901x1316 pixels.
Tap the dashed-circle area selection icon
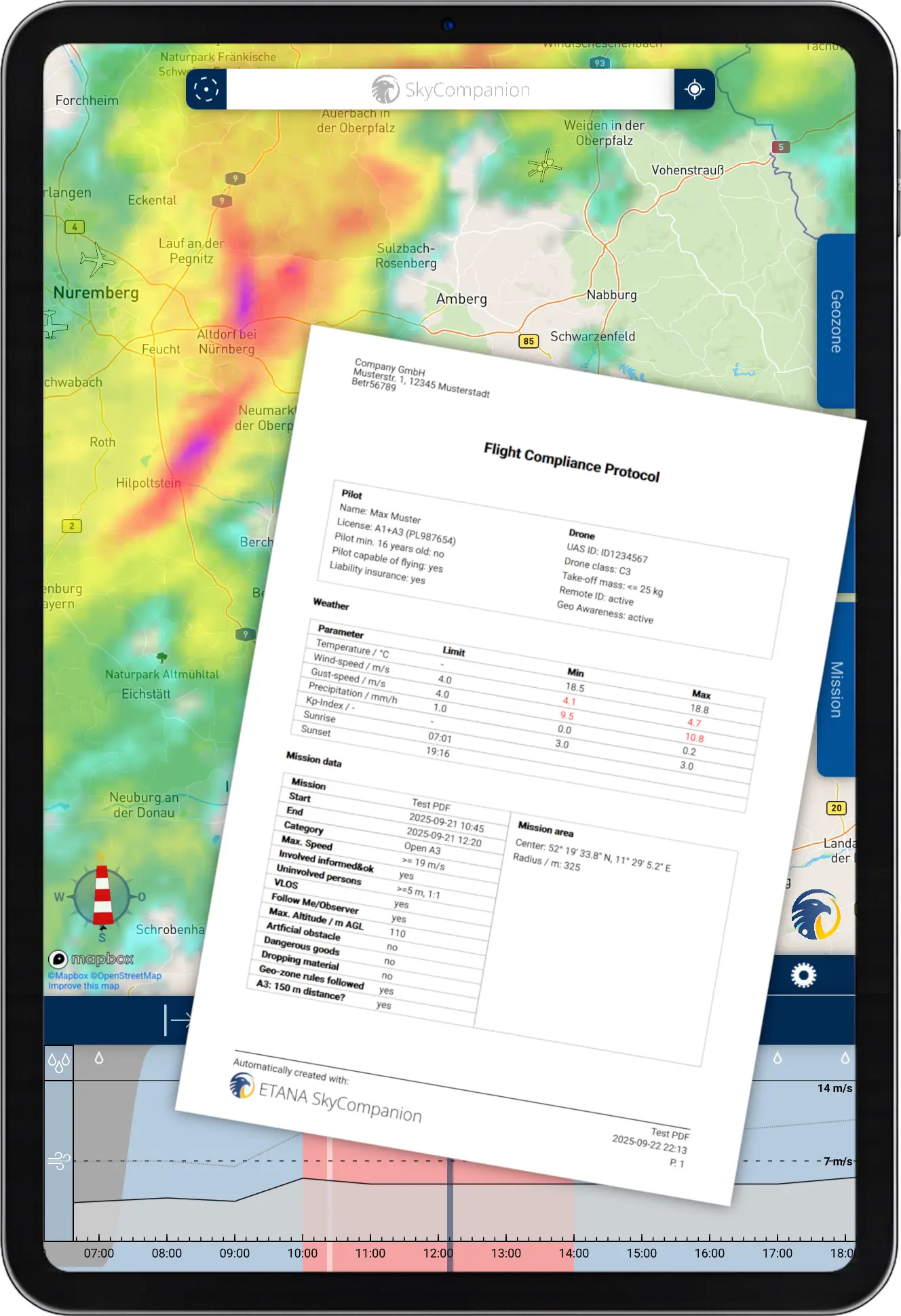[206, 89]
